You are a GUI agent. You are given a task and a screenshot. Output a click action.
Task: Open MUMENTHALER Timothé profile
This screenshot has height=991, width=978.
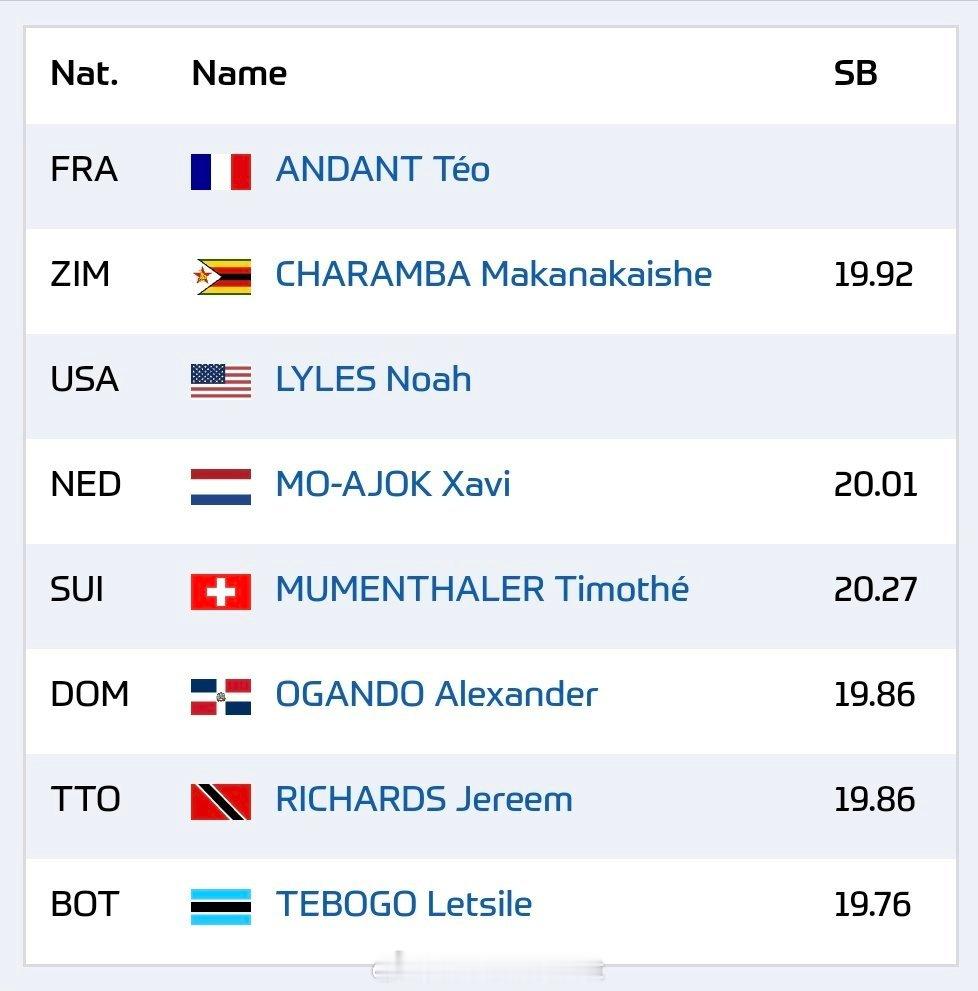(x=482, y=589)
